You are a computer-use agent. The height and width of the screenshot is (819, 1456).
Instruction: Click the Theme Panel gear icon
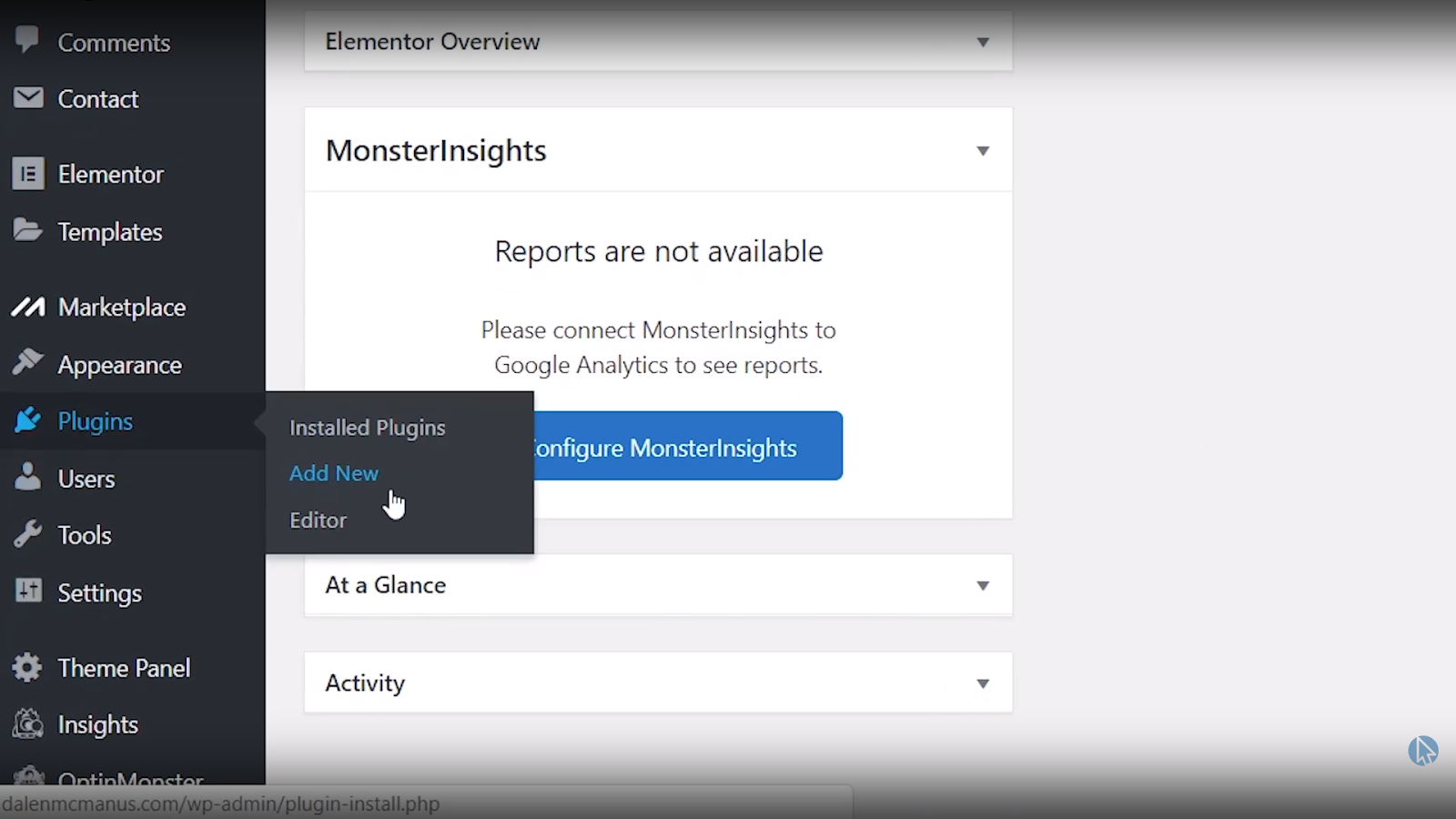28,667
